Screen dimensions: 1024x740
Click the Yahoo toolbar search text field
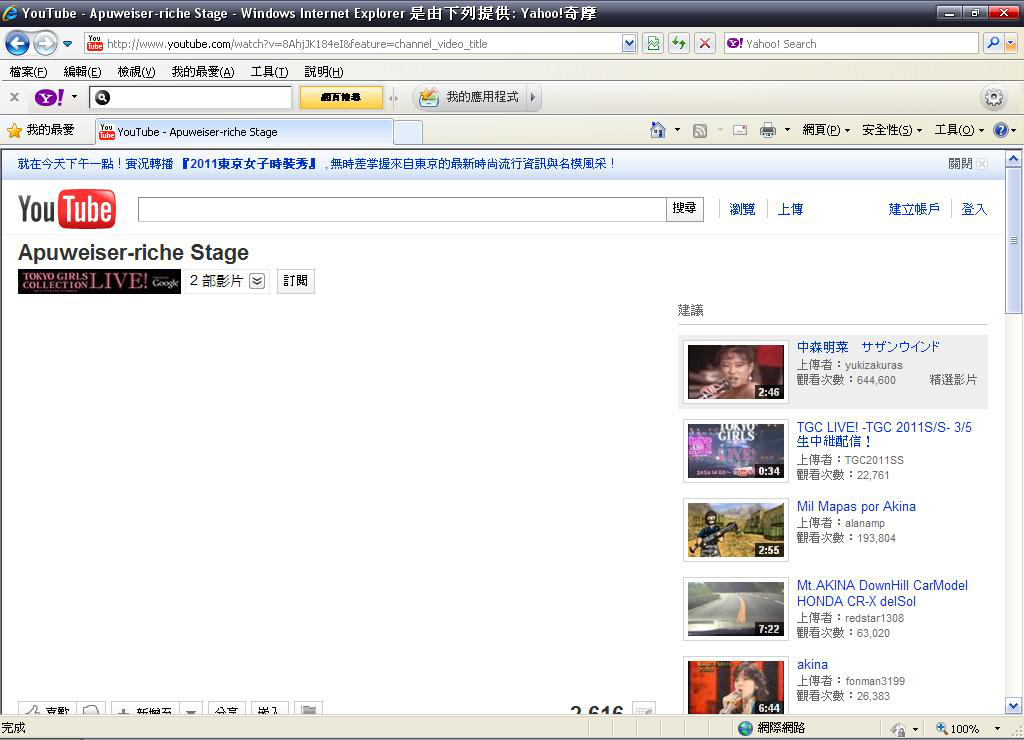(190, 97)
